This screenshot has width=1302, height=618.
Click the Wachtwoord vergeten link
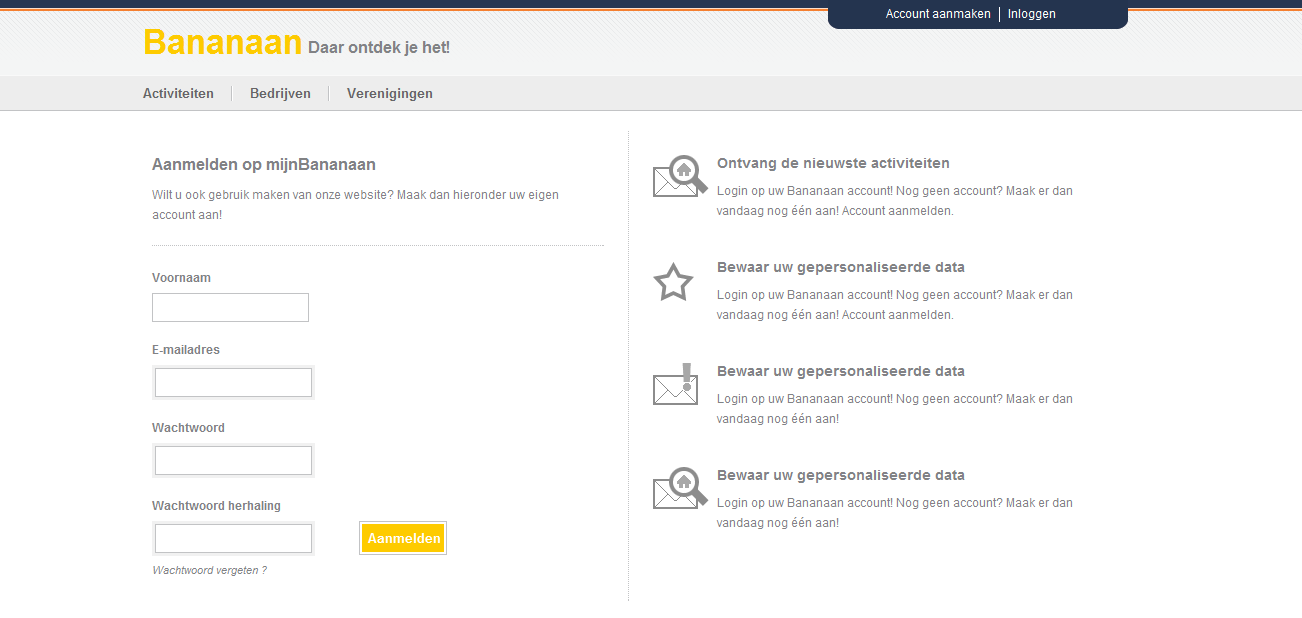tap(209, 570)
